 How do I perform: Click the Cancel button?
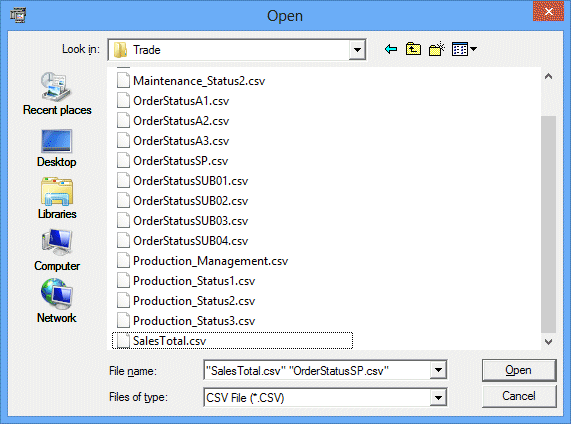coord(519,396)
